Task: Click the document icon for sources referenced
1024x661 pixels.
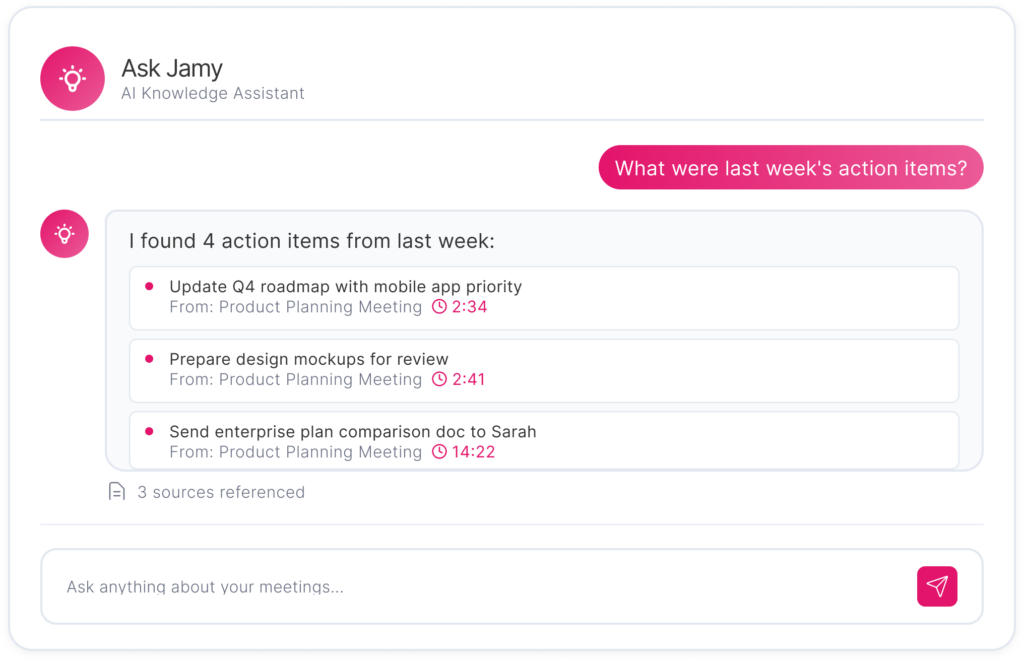Action: 117,492
